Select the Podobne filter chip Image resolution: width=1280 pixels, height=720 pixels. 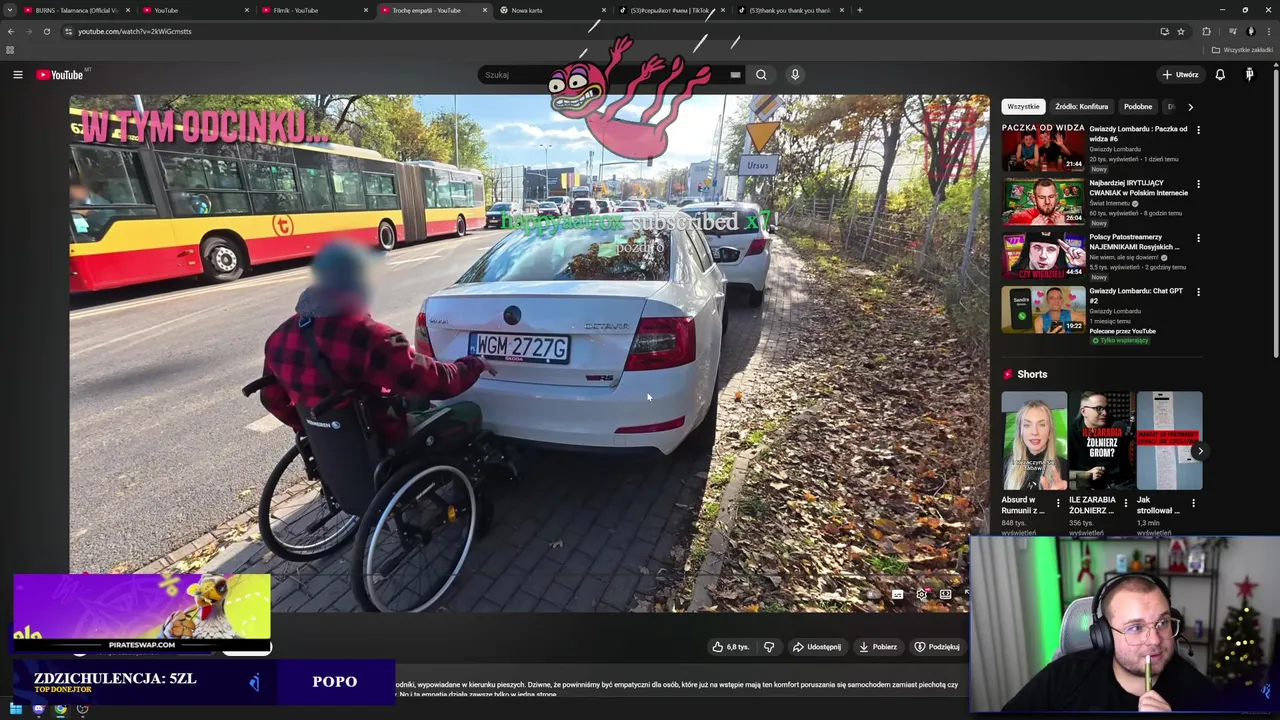point(1138,106)
